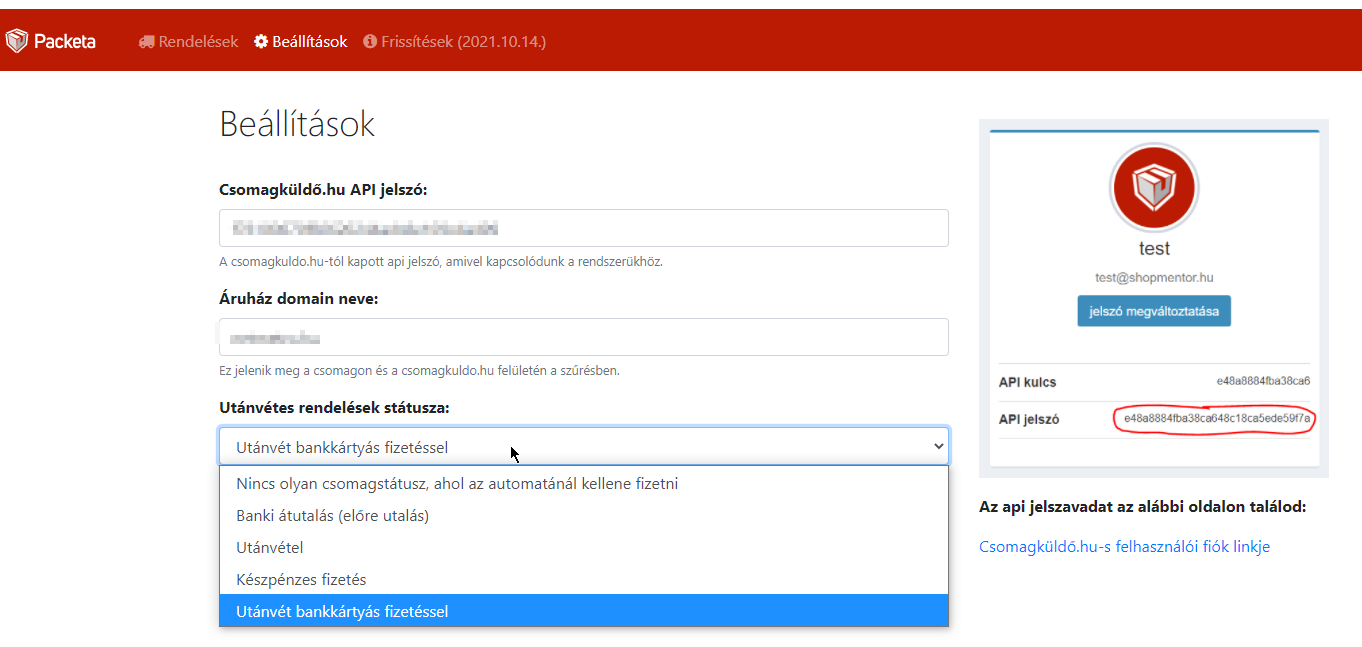
Task: Select "Nincs olyan csomagstátusz" option
Action: click(584, 484)
